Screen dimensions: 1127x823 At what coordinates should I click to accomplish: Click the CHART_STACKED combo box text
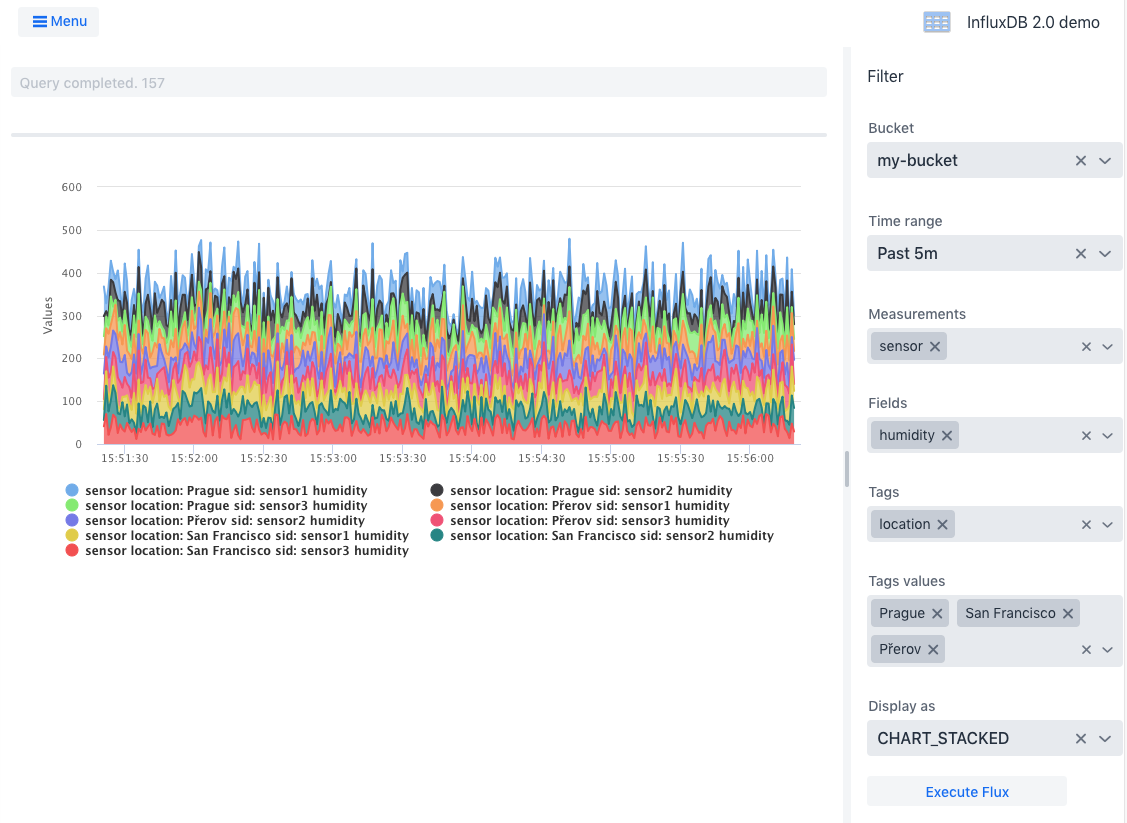click(x=943, y=738)
